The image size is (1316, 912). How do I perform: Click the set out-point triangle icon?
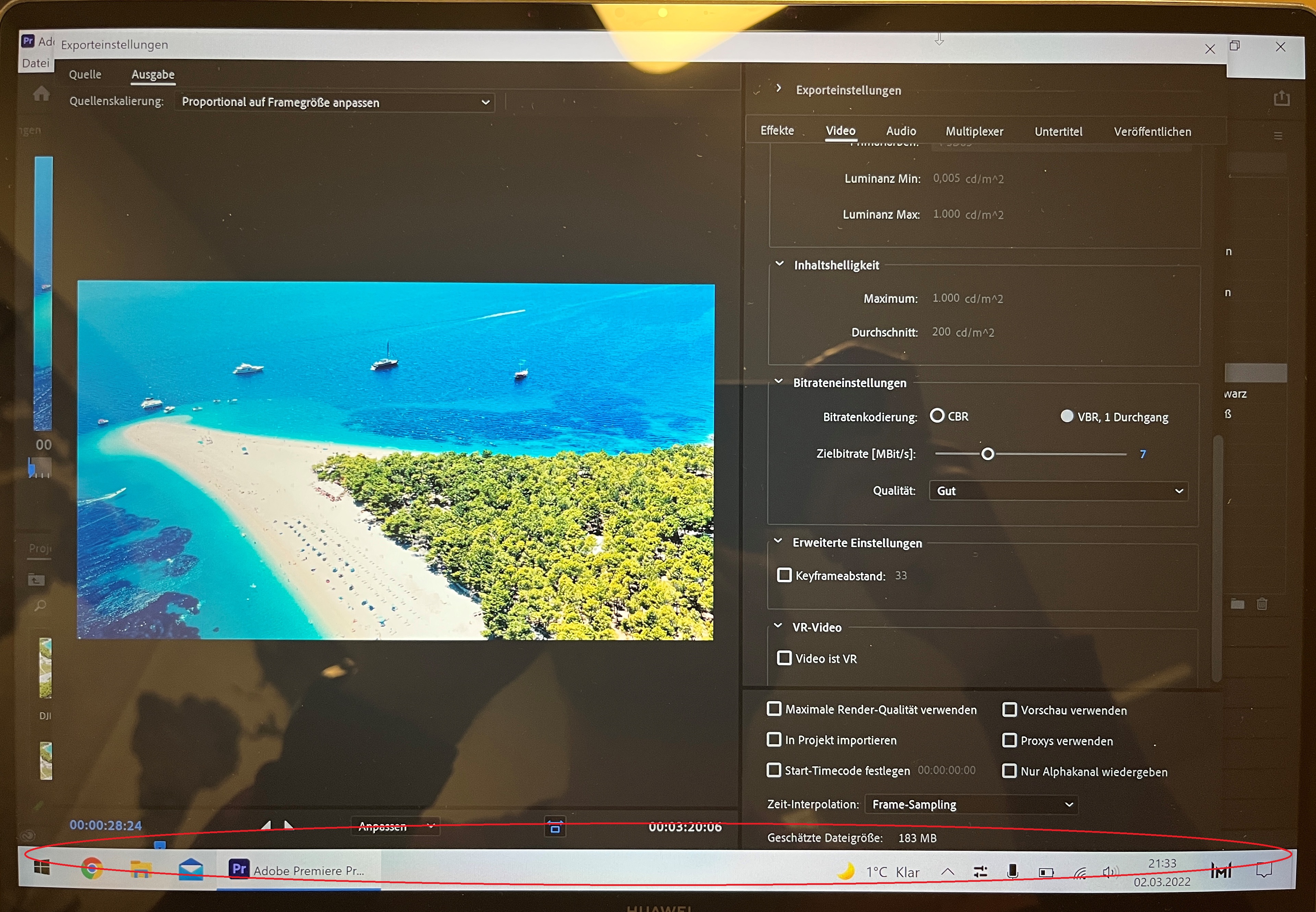(x=288, y=826)
